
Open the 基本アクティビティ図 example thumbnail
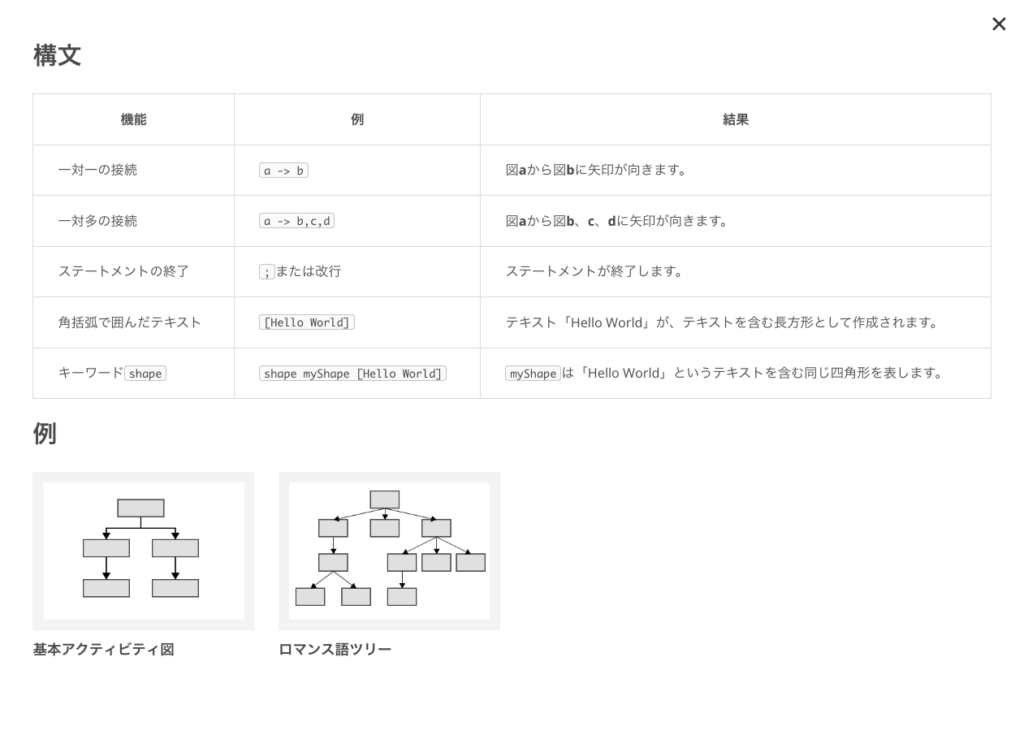[143, 551]
